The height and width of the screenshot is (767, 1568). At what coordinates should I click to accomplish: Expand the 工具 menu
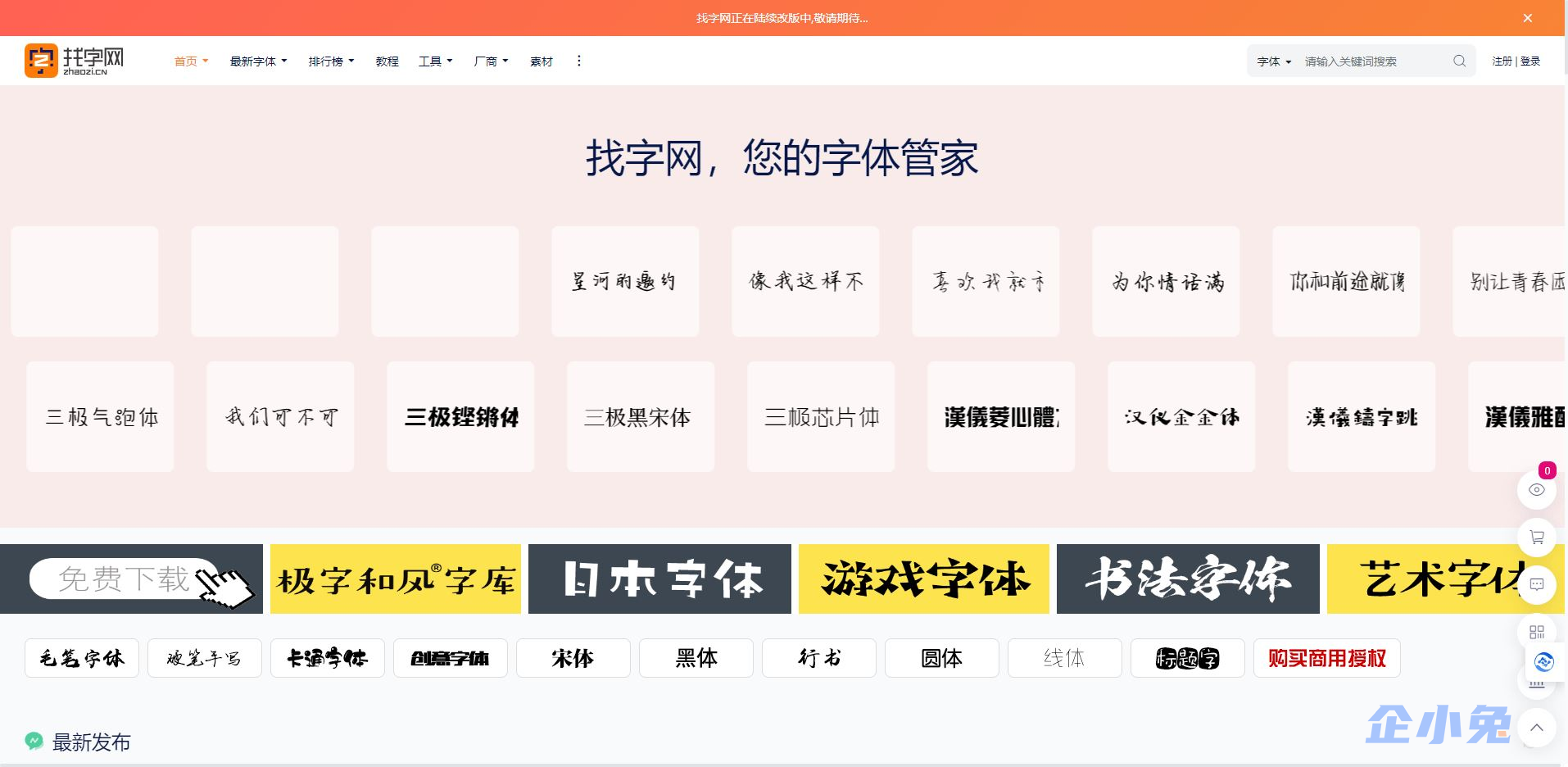pyautogui.click(x=435, y=61)
